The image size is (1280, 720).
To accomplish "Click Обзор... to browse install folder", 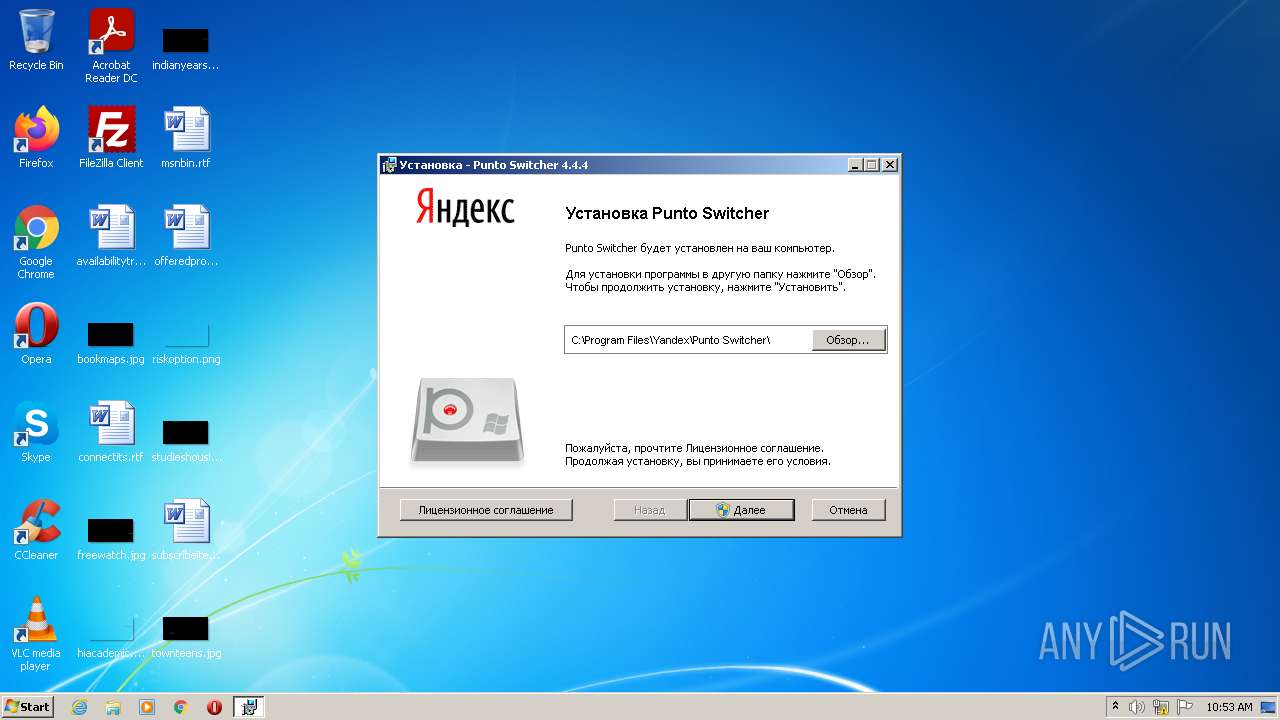I will pos(848,340).
